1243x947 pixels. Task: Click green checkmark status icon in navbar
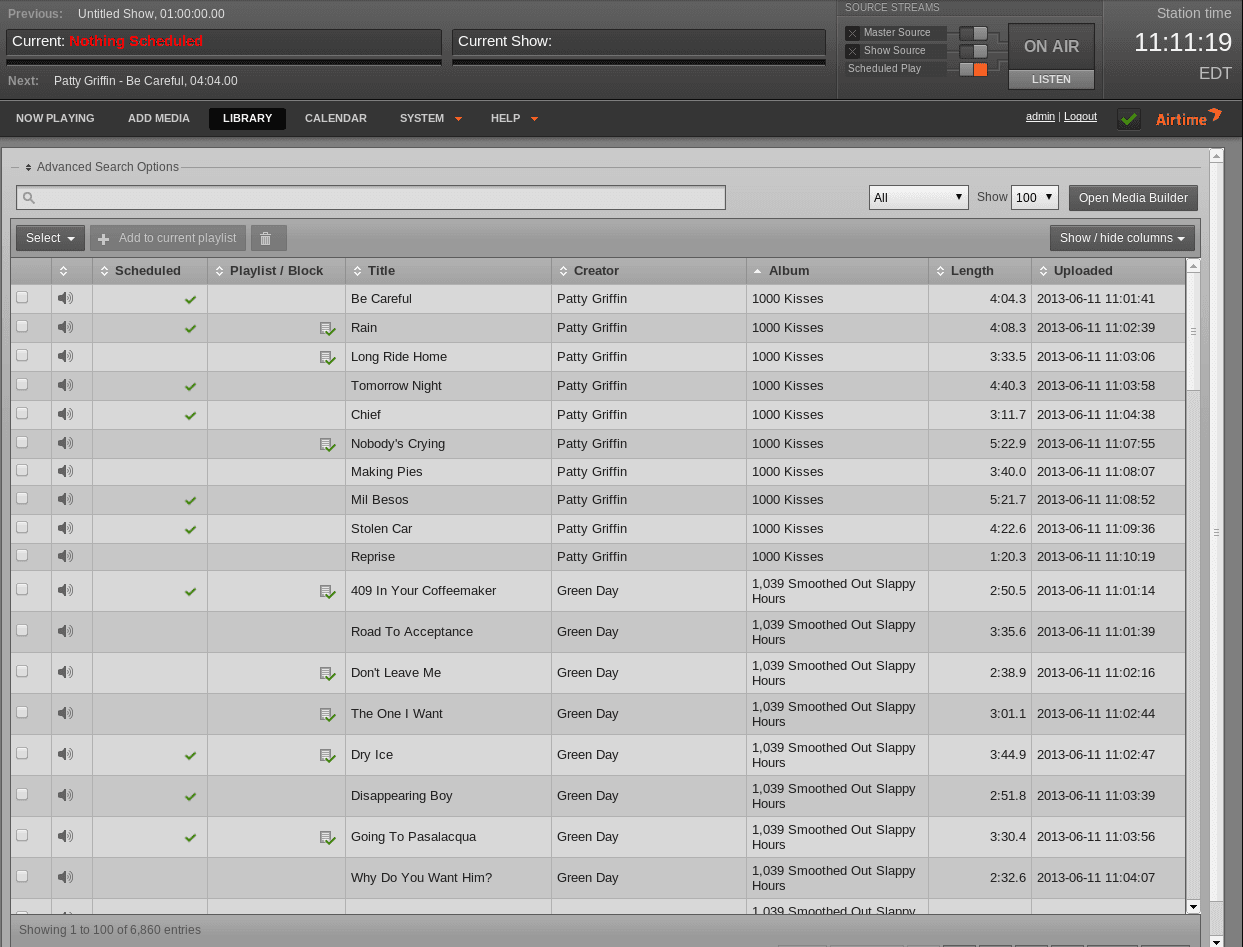[x=1129, y=119]
